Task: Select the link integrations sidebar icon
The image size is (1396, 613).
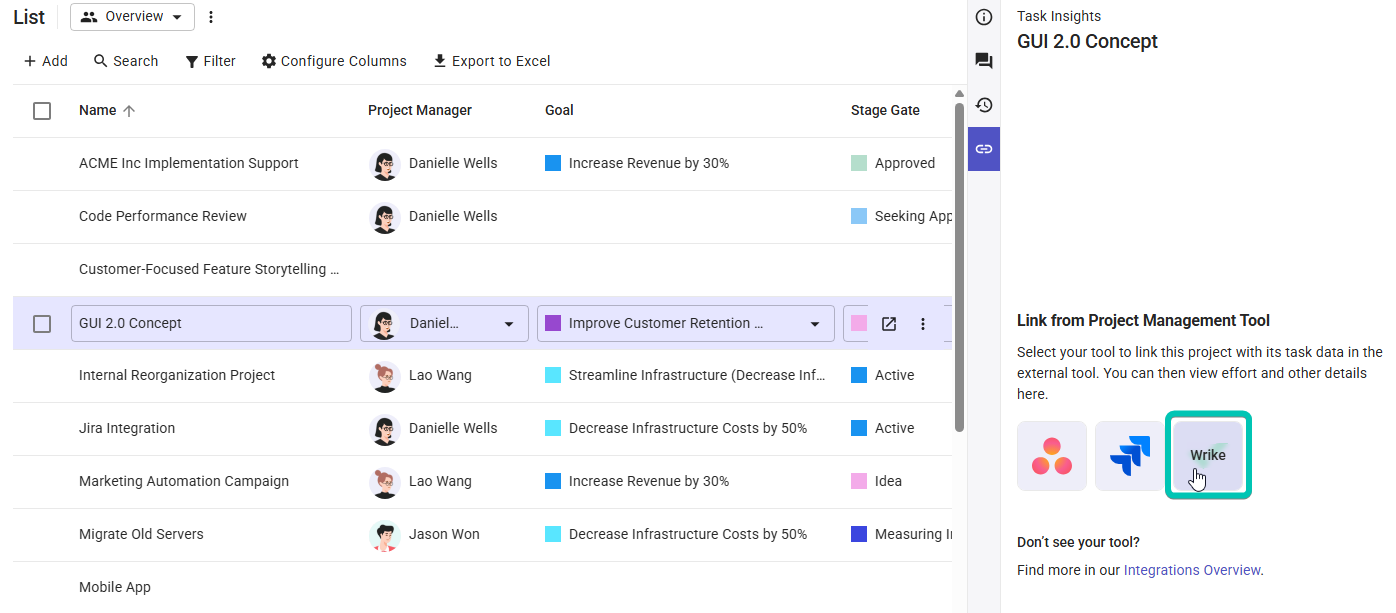Action: tap(984, 149)
